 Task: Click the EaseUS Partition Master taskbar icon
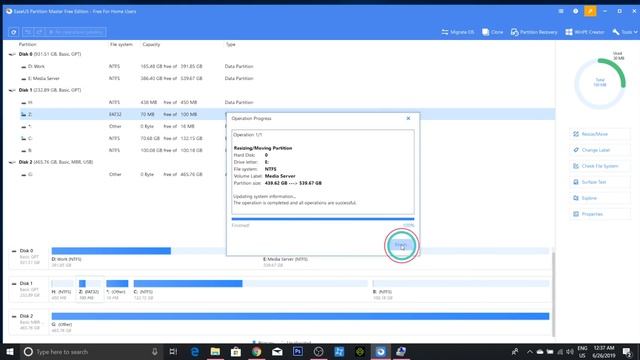tap(380, 352)
